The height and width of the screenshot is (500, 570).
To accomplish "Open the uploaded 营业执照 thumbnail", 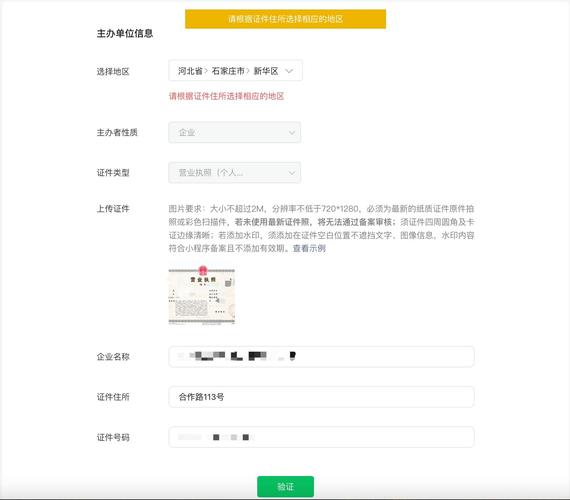I will [x=201, y=295].
